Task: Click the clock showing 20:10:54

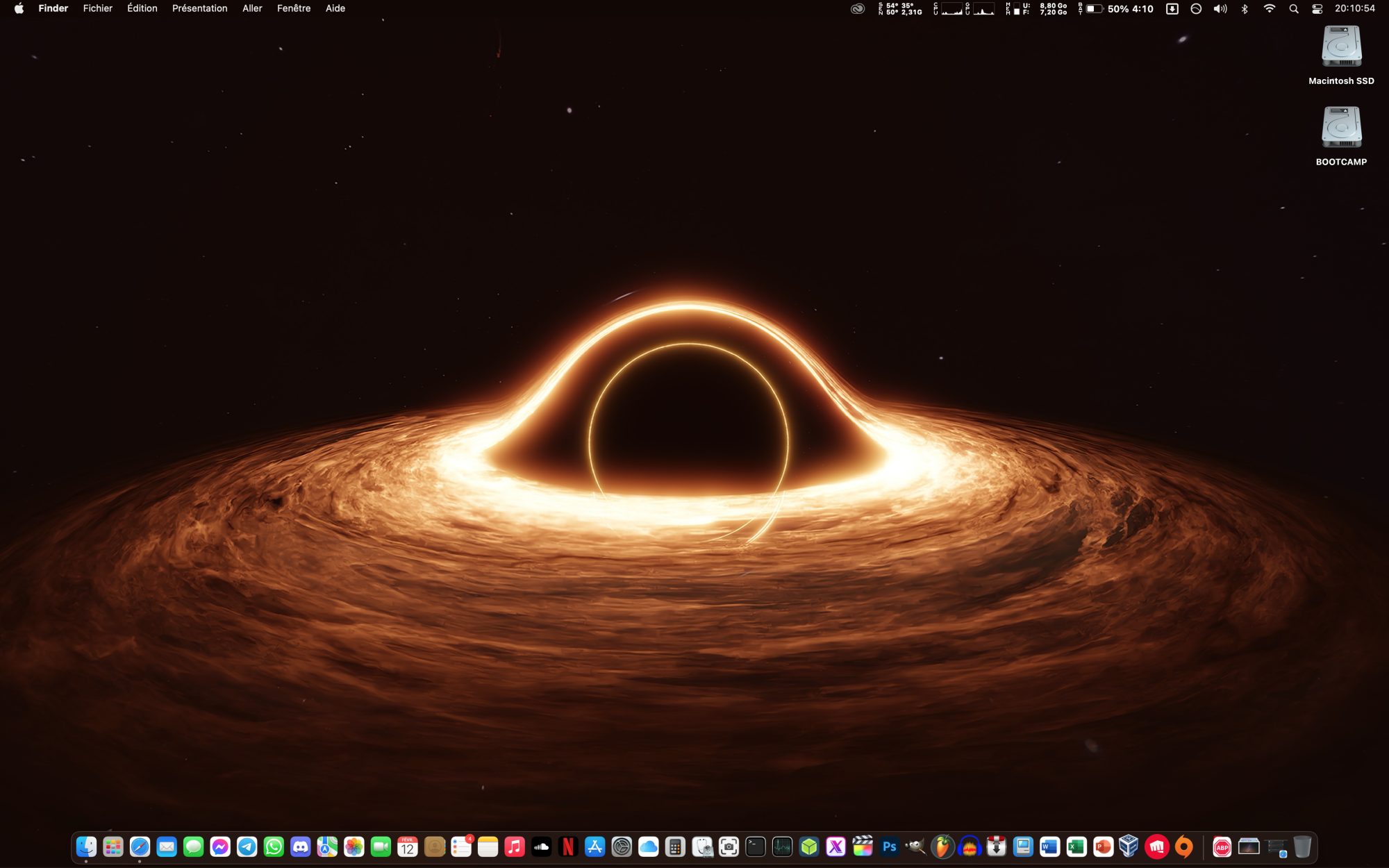Action: pyautogui.click(x=1354, y=8)
